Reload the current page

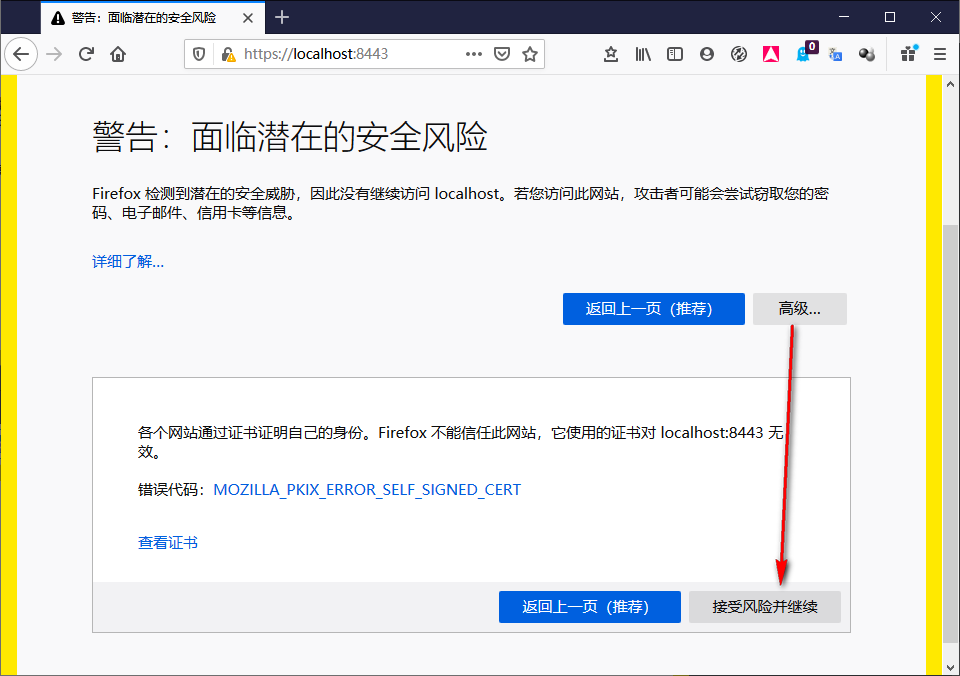pos(86,54)
